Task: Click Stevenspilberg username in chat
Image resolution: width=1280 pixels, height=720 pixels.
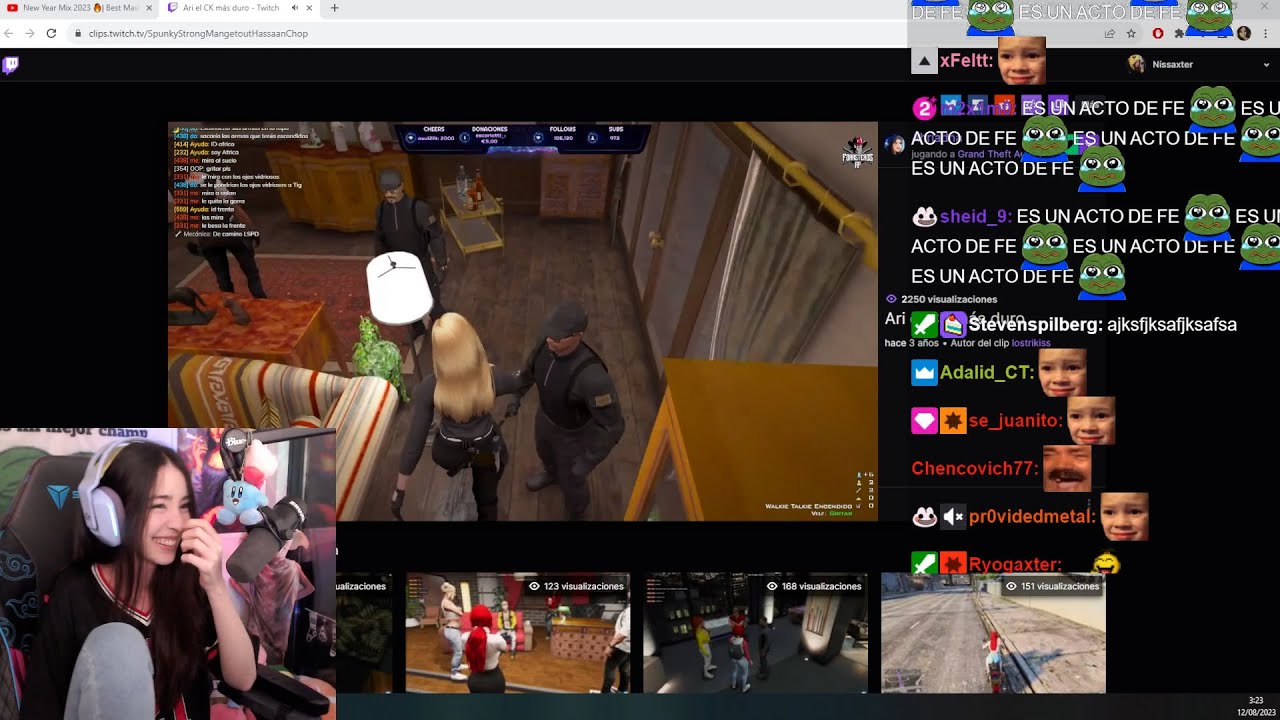Action: (x=1035, y=325)
